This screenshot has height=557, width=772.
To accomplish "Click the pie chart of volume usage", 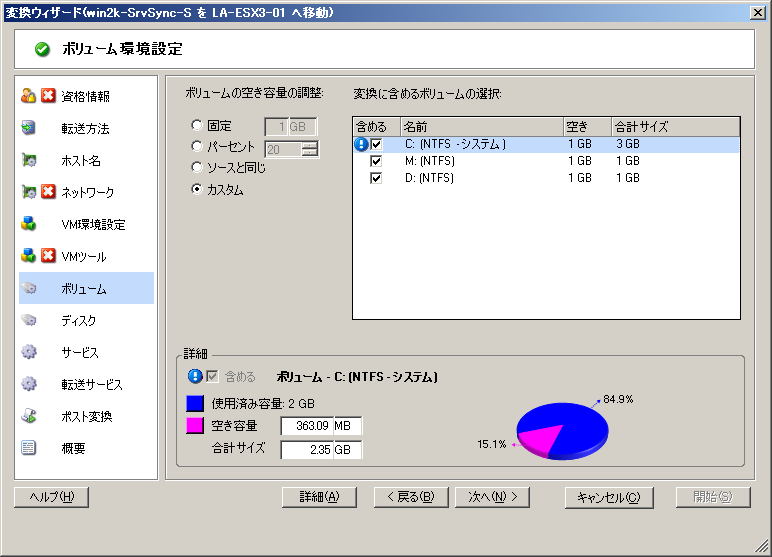I will (x=562, y=431).
